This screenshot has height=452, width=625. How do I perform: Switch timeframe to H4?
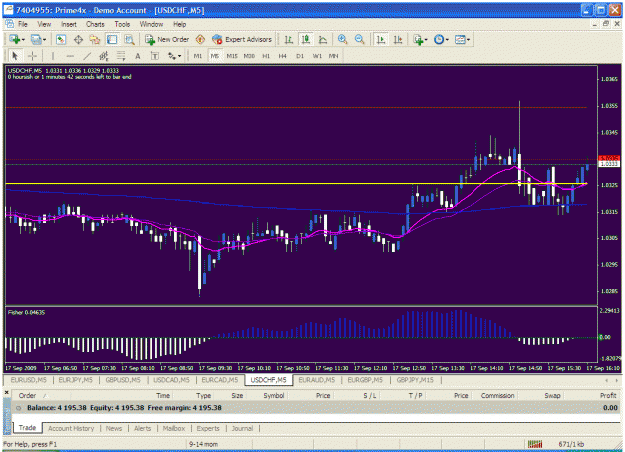click(x=283, y=56)
